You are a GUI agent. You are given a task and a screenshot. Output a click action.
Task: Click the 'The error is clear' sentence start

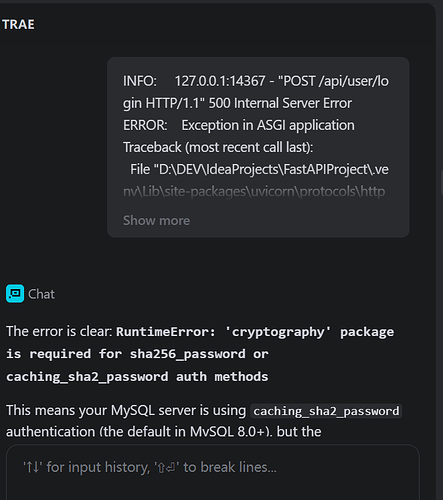[x=59, y=331]
